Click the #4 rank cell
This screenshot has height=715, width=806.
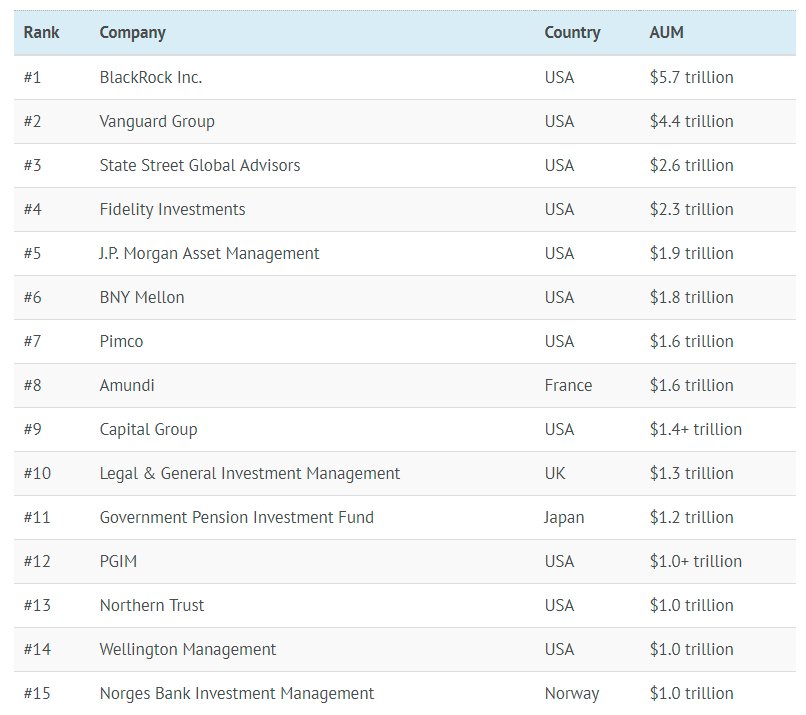coord(32,209)
